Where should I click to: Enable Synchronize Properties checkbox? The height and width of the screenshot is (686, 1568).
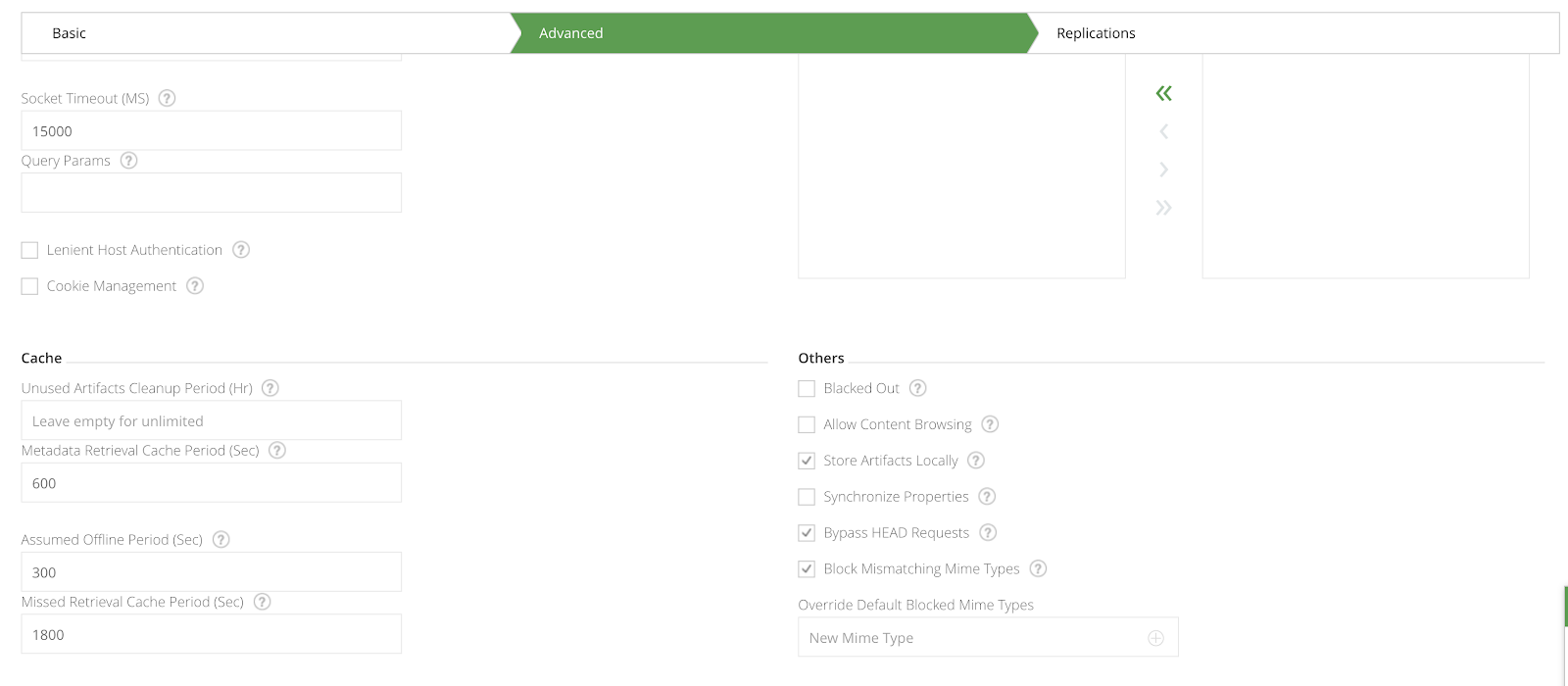807,497
